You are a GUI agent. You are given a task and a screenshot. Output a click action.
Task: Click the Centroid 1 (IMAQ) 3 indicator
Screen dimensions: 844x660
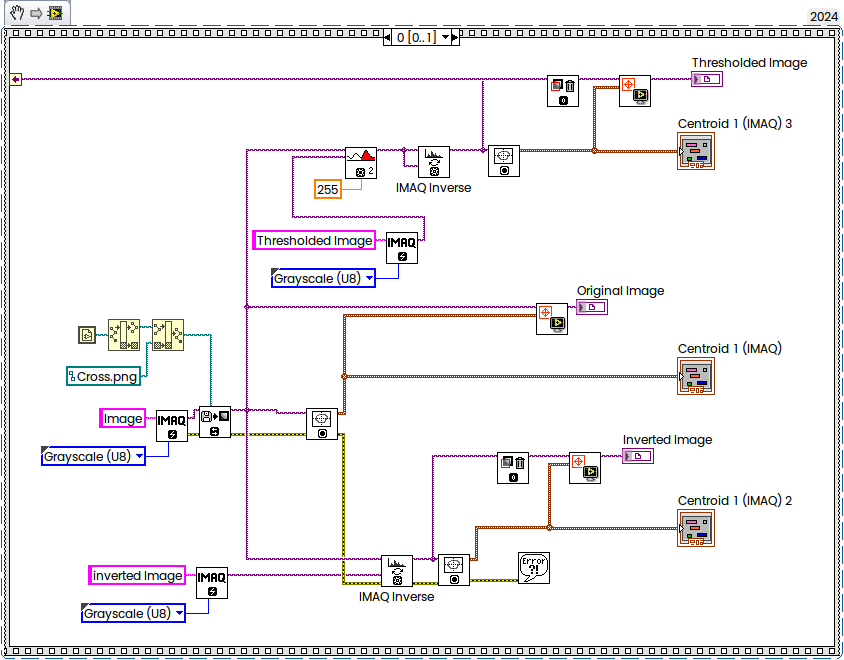696,151
